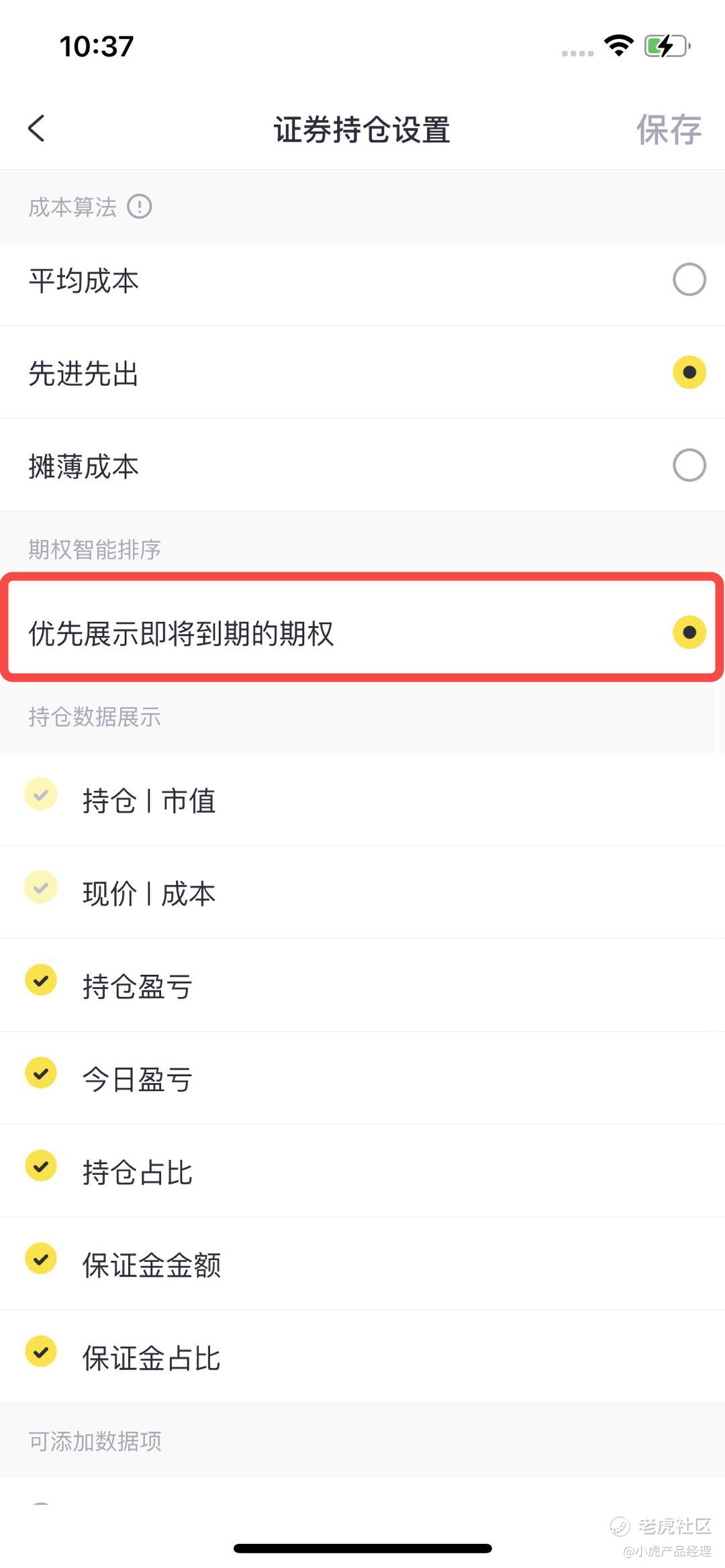
Task: Uncheck the 保证金金额 checkmark
Action: coord(41,1259)
